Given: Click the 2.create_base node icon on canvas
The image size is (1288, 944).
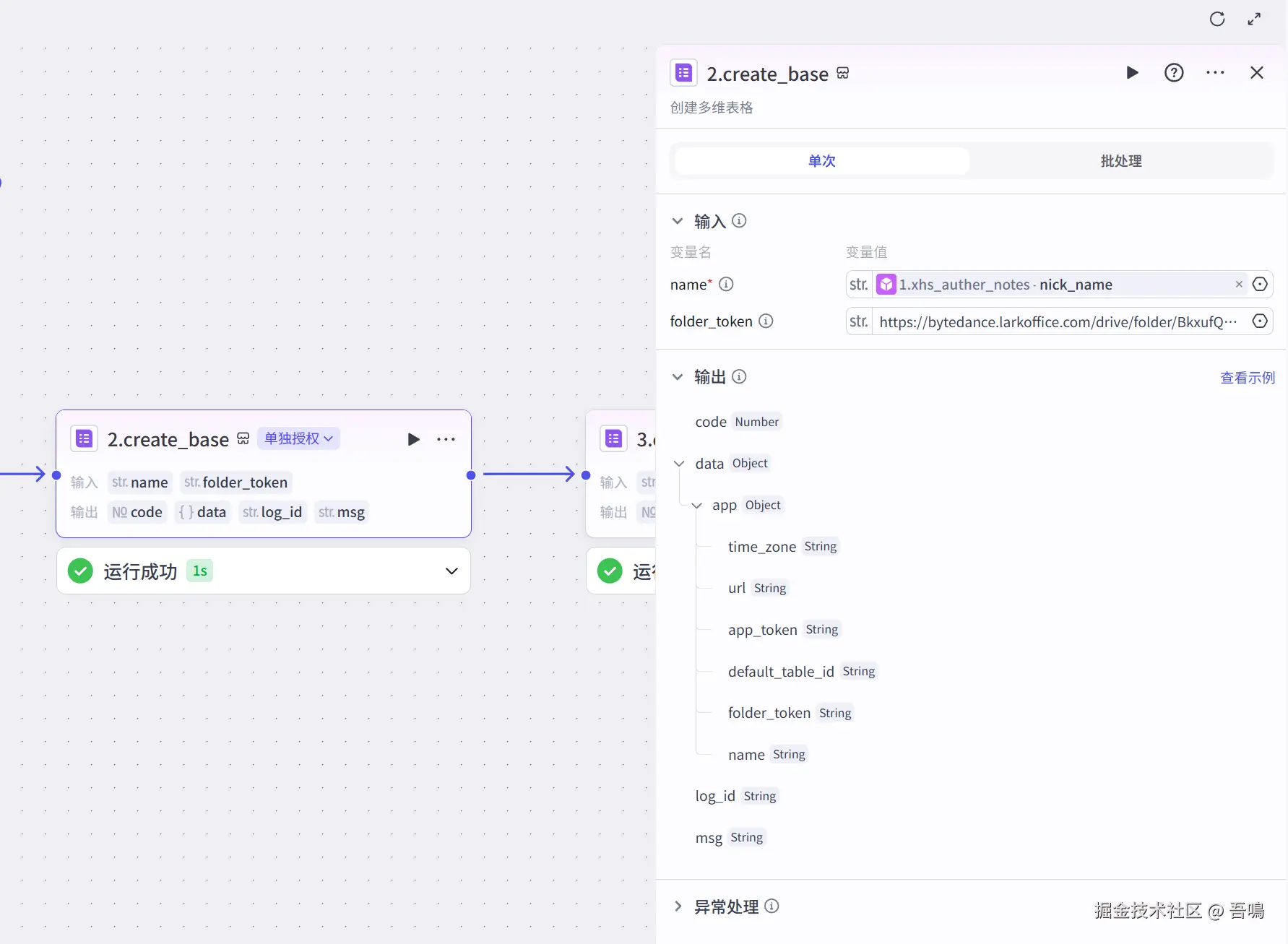Looking at the screenshot, I should point(84,438).
